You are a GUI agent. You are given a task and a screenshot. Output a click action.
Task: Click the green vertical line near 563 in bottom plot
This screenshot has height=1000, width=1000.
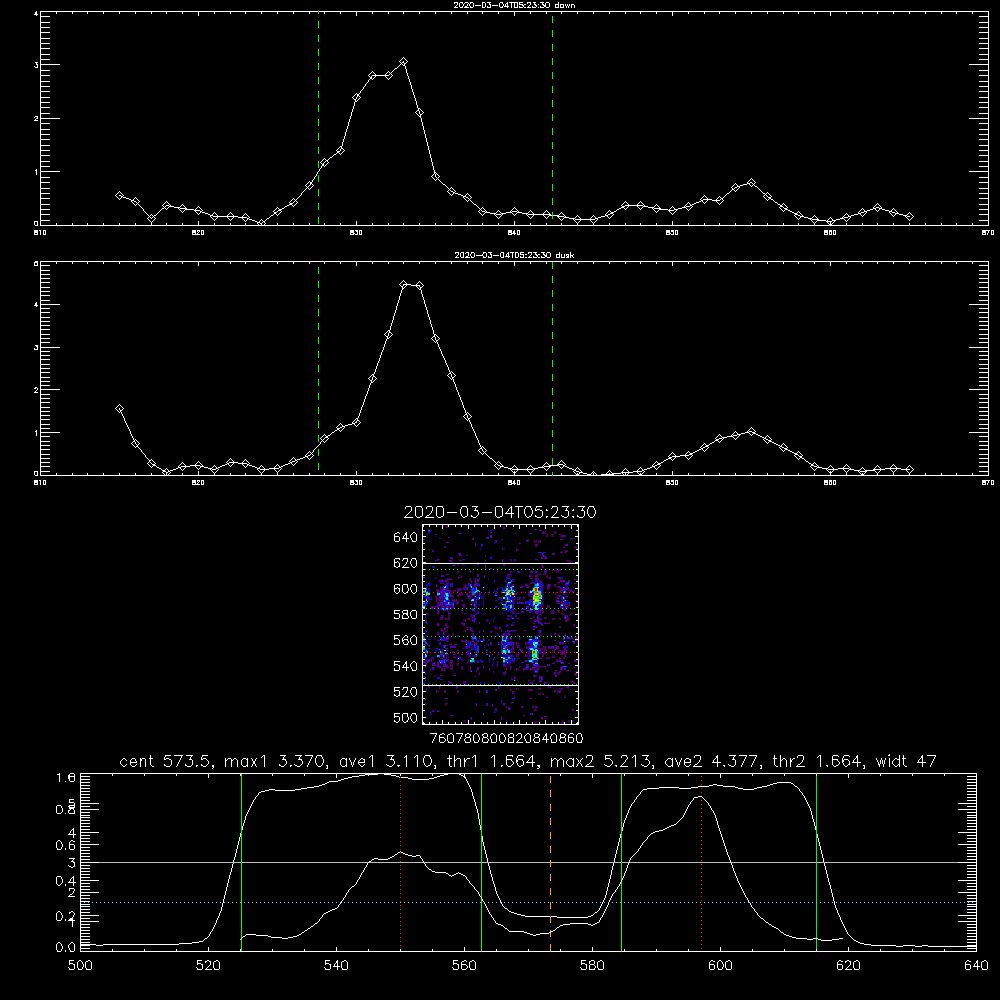point(482,862)
